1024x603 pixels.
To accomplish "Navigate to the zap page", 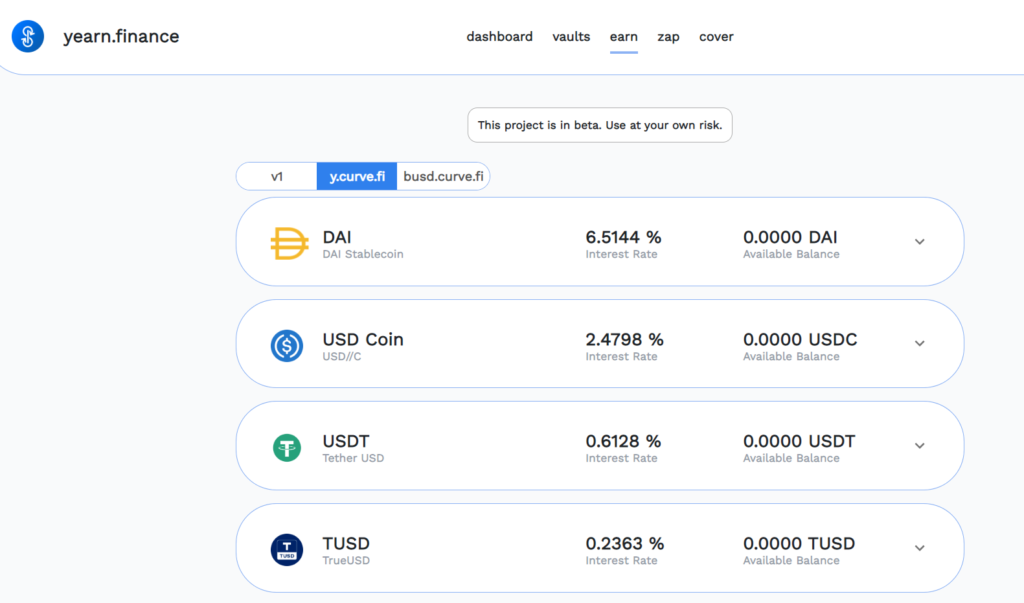I will pos(668,37).
